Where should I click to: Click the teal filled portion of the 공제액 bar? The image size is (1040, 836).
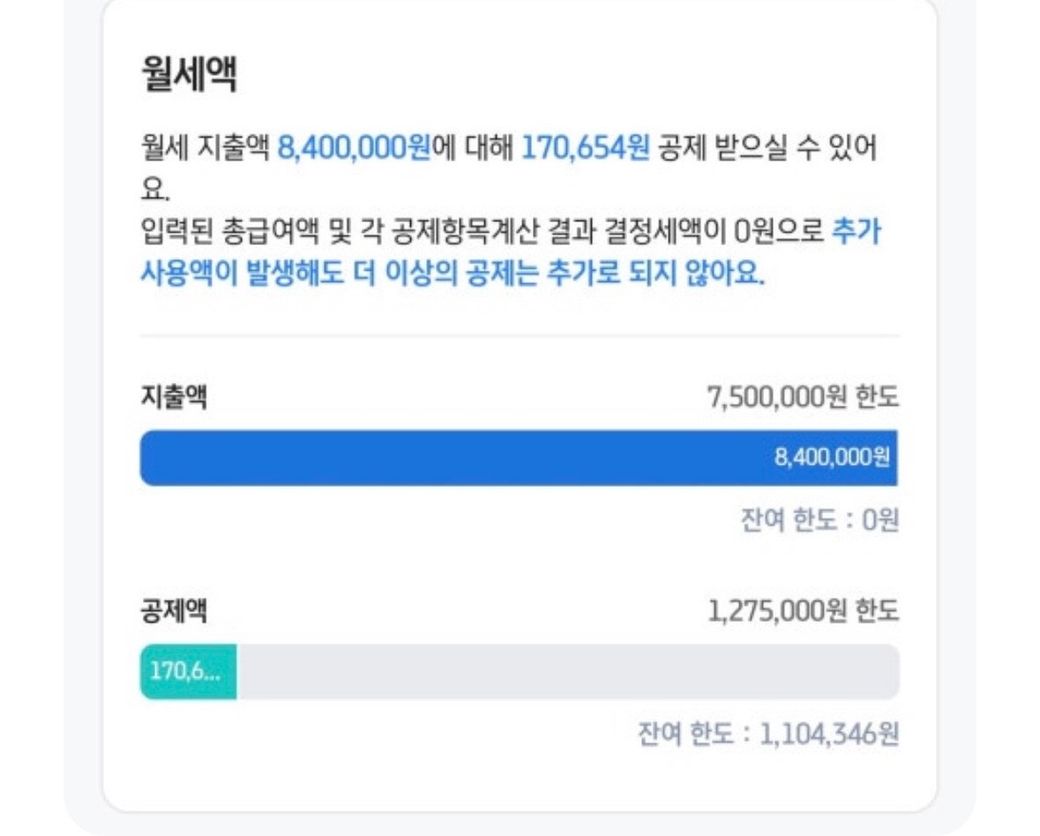coord(188,671)
